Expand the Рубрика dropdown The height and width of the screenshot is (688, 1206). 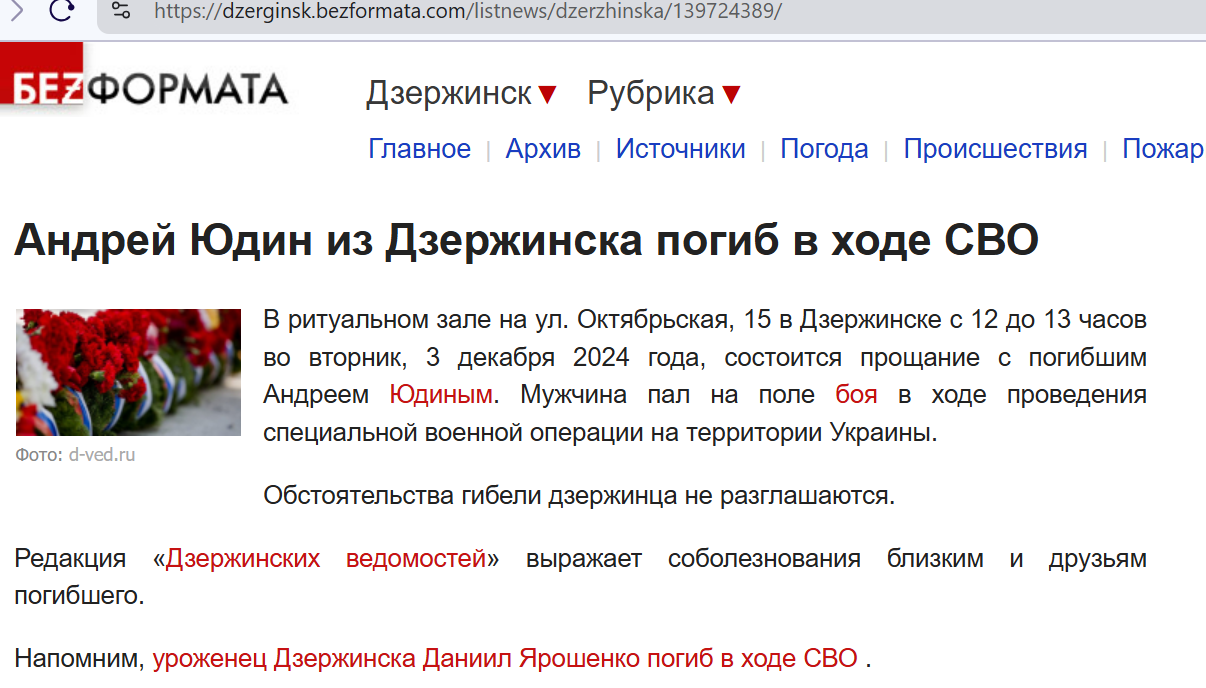pyautogui.click(x=664, y=94)
